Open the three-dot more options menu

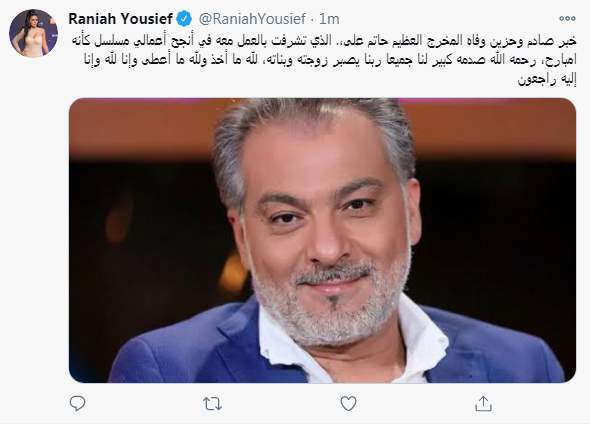pos(567,18)
